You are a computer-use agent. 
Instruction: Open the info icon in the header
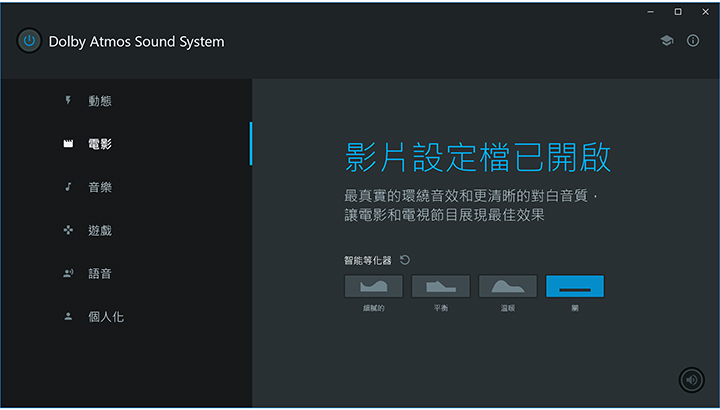click(693, 41)
